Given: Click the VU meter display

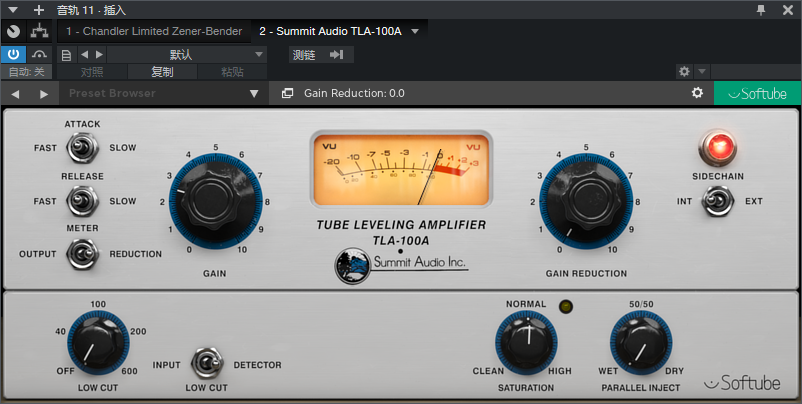Looking at the screenshot, I should (401, 170).
